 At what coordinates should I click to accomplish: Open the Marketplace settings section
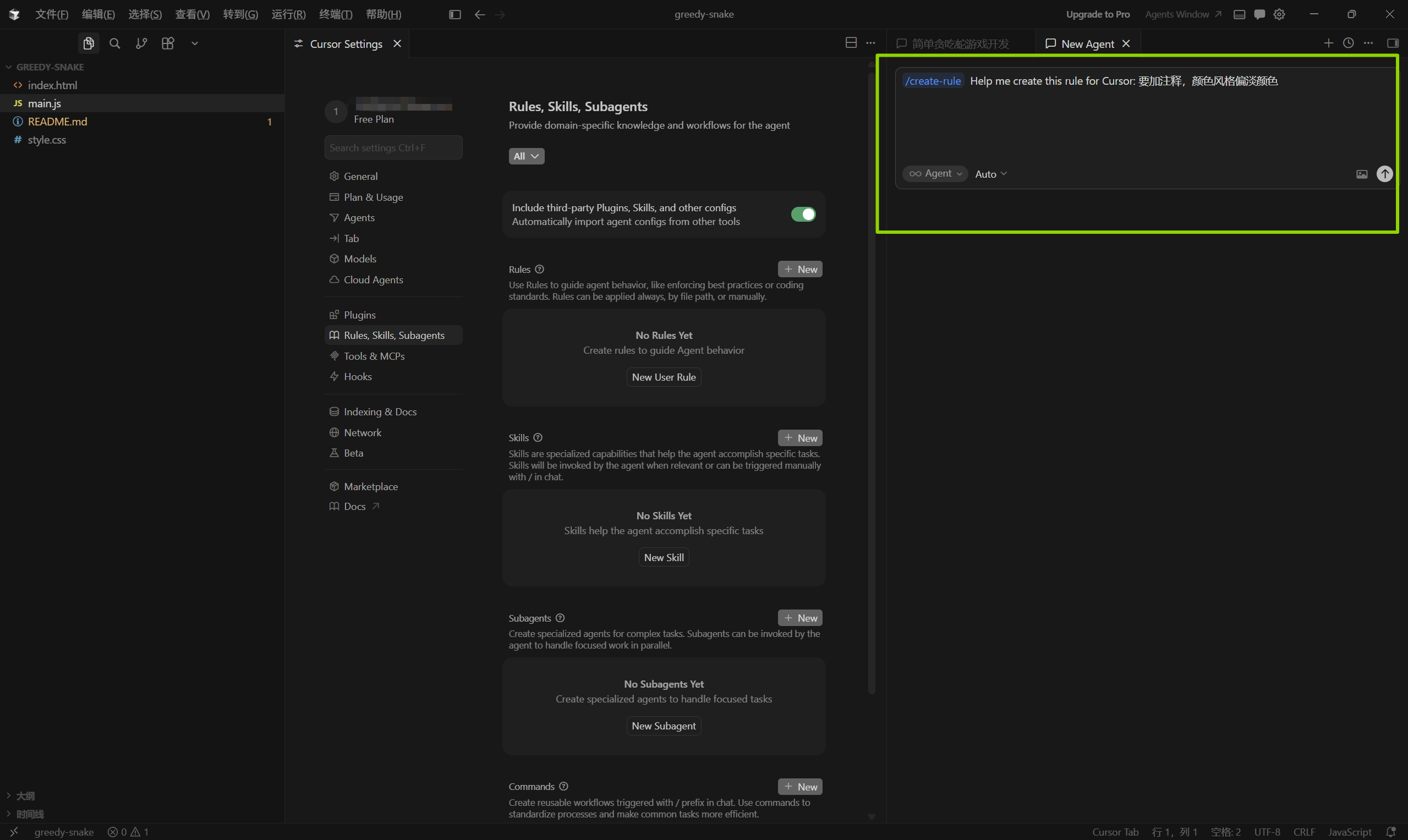click(393, 486)
